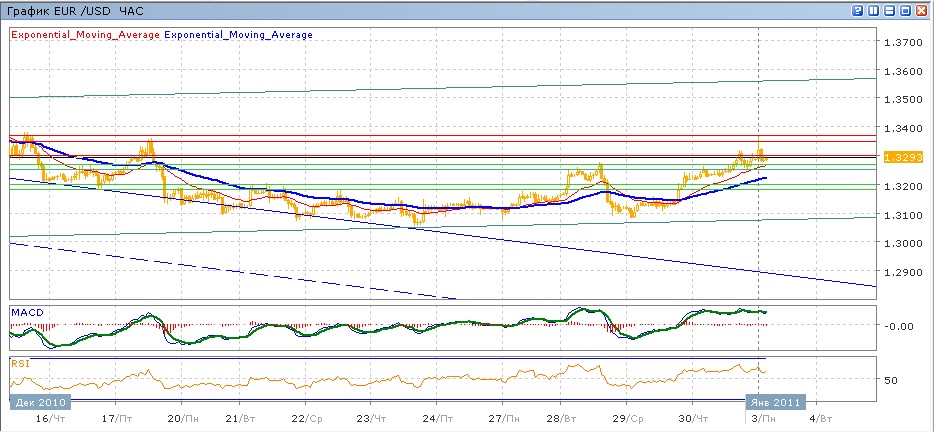Click the current price tag 1.3293
Viewport: 934px width, 433px height.
[907, 157]
